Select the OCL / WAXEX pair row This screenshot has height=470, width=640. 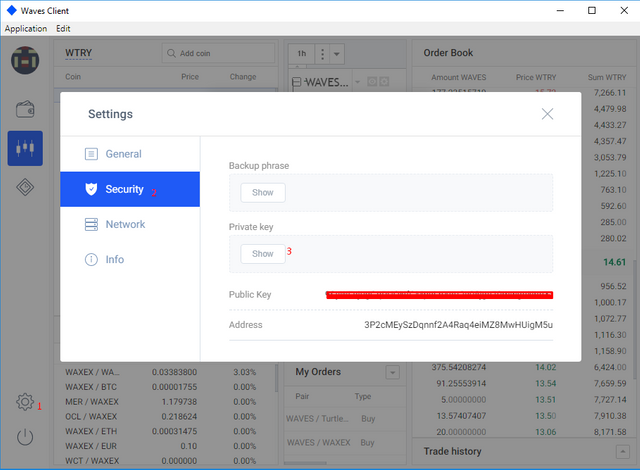coord(165,417)
